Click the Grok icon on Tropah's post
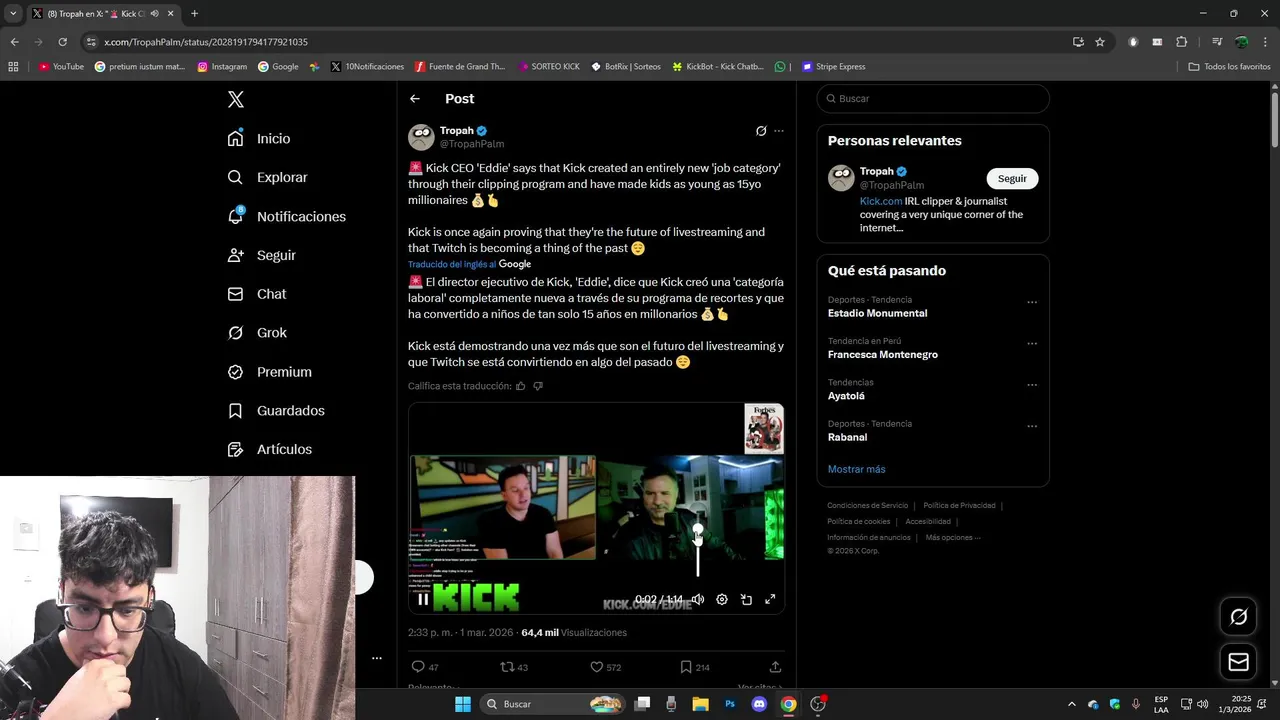This screenshot has width=1280, height=720. 761,131
